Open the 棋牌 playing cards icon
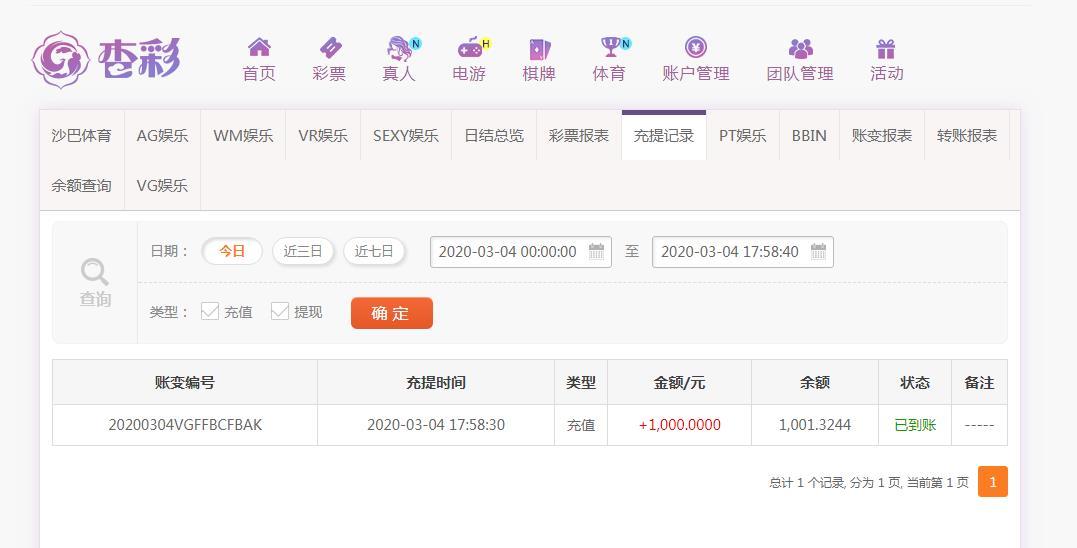The width and height of the screenshot is (1077, 548). [x=539, y=48]
